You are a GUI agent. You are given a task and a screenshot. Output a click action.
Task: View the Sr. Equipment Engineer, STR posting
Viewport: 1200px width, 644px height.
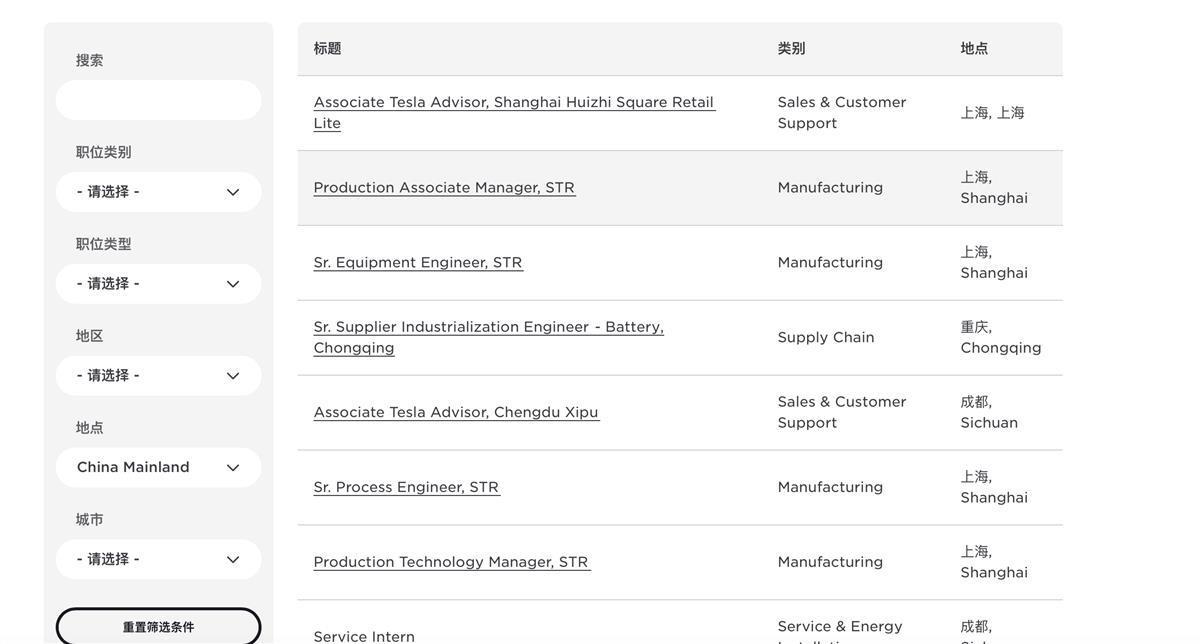click(418, 263)
